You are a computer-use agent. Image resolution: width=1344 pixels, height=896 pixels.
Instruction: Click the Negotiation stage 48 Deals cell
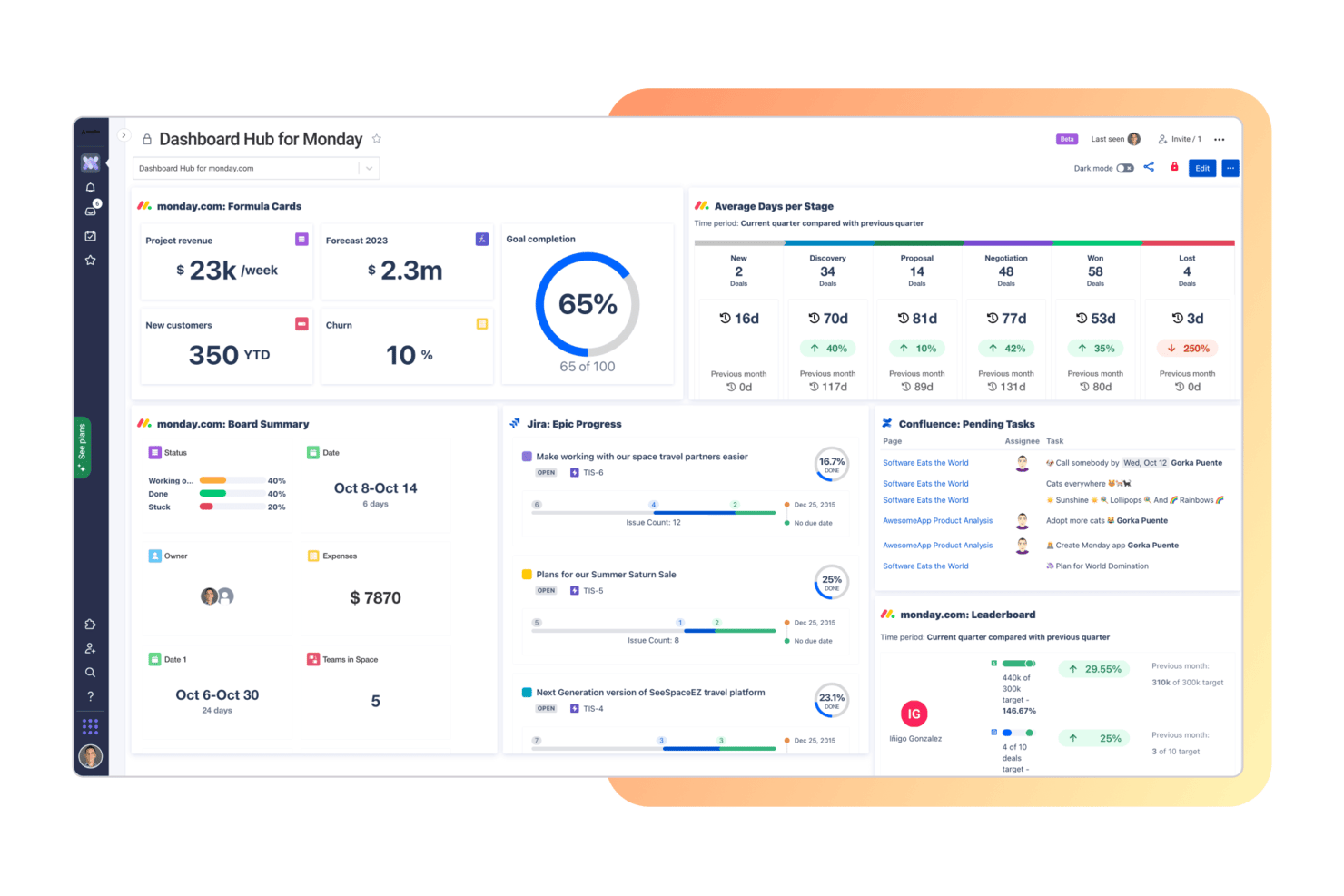tap(1006, 271)
